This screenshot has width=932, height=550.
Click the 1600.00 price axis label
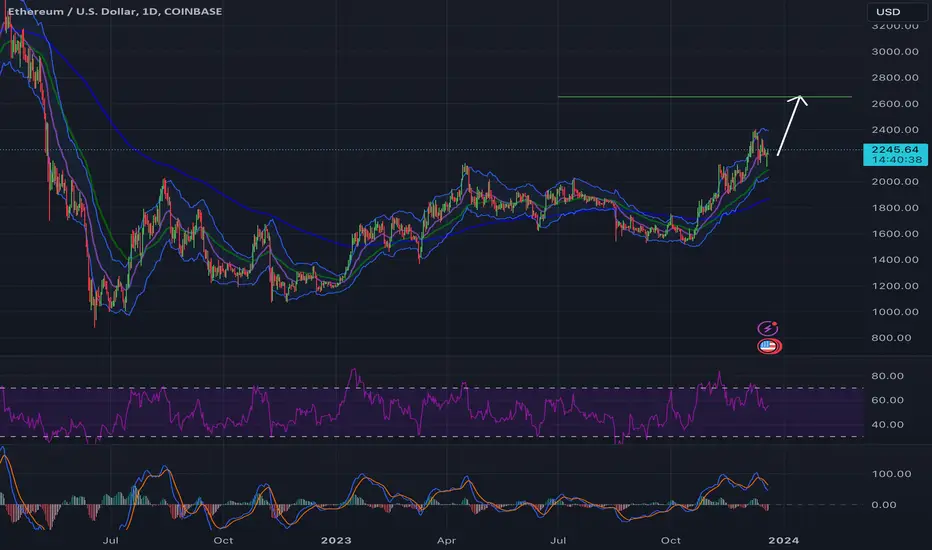pyautogui.click(x=895, y=234)
